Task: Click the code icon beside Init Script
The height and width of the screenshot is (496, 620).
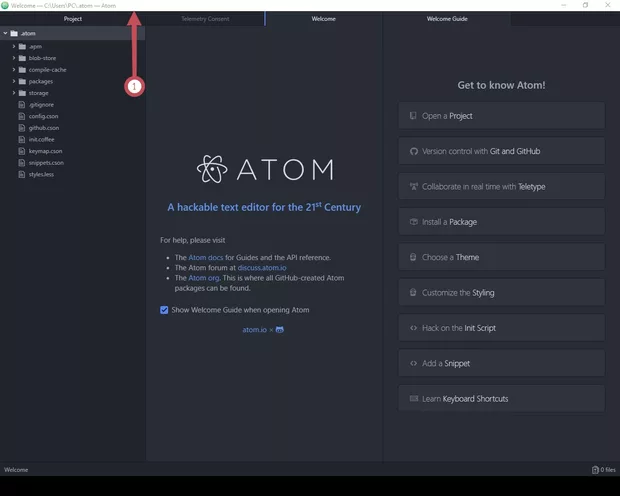Action: pyautogui.click(x=414, y=328)
